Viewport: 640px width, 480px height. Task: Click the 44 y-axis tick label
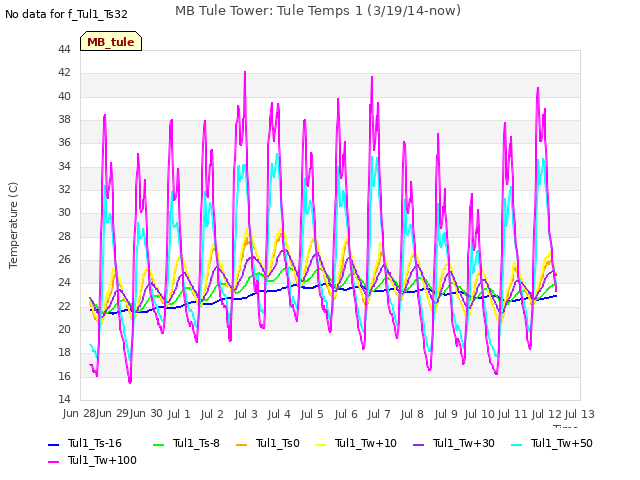tap(64, 49)
